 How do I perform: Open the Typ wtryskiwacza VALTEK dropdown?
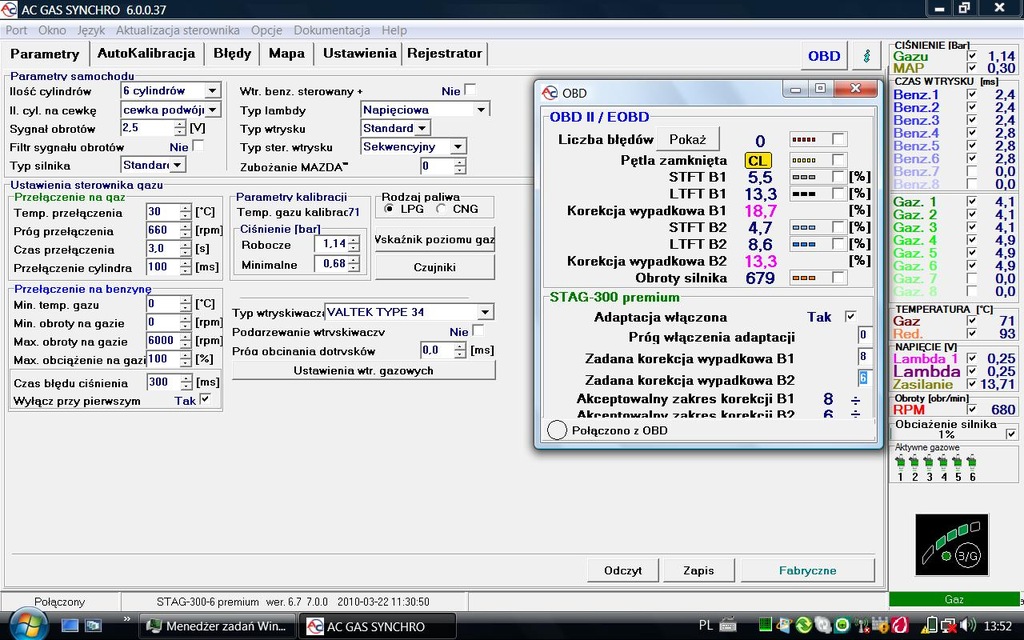pyautogui.click(x=485, y=312)
